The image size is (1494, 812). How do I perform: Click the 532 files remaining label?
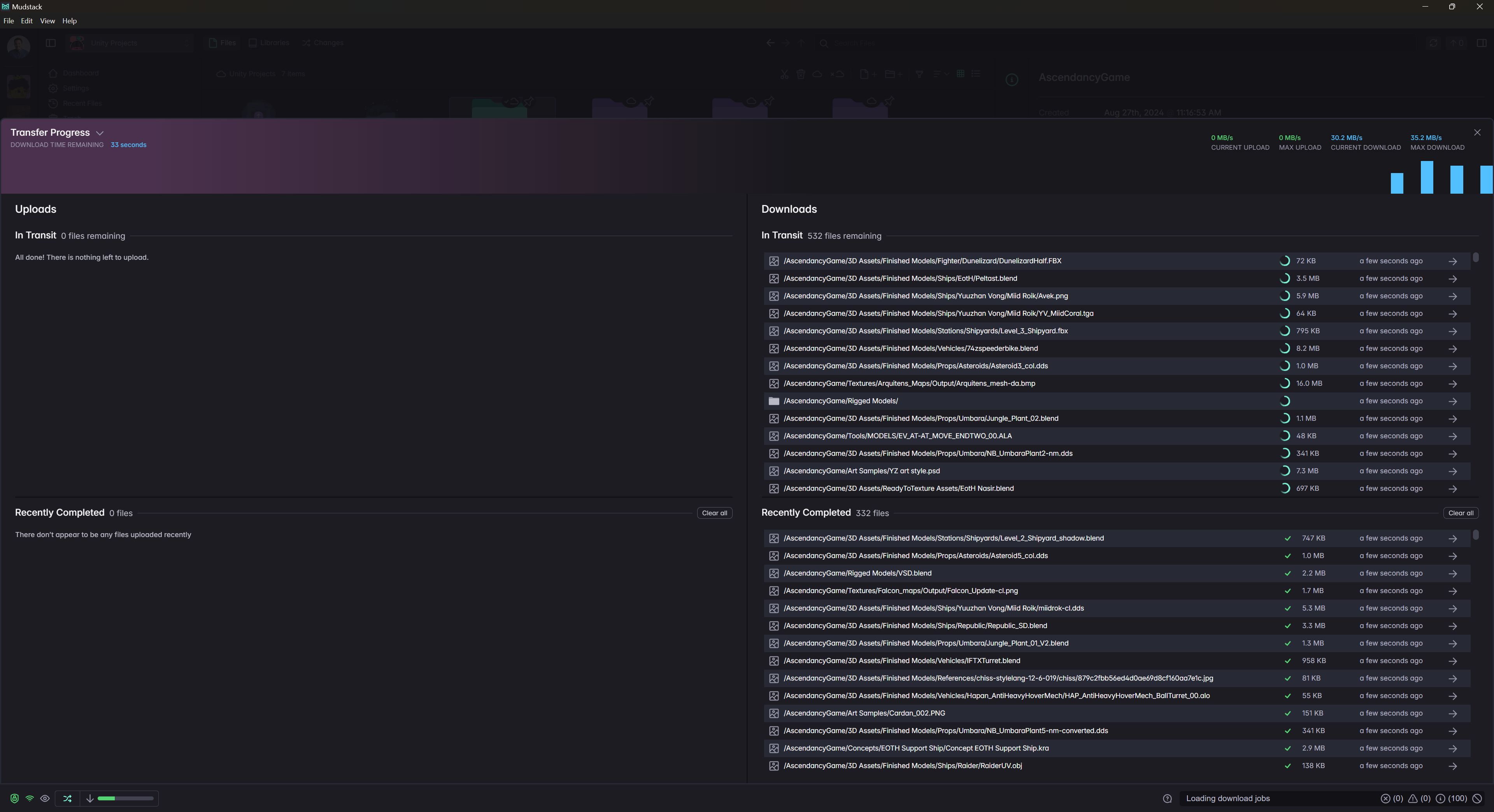pos(844,236)
